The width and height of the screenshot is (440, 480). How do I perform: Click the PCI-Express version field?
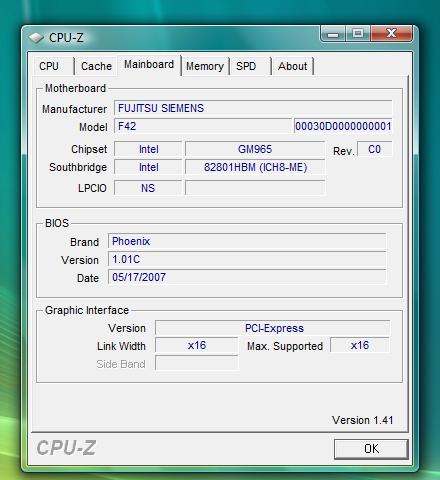pyautogui.click(x=273, y=328)
